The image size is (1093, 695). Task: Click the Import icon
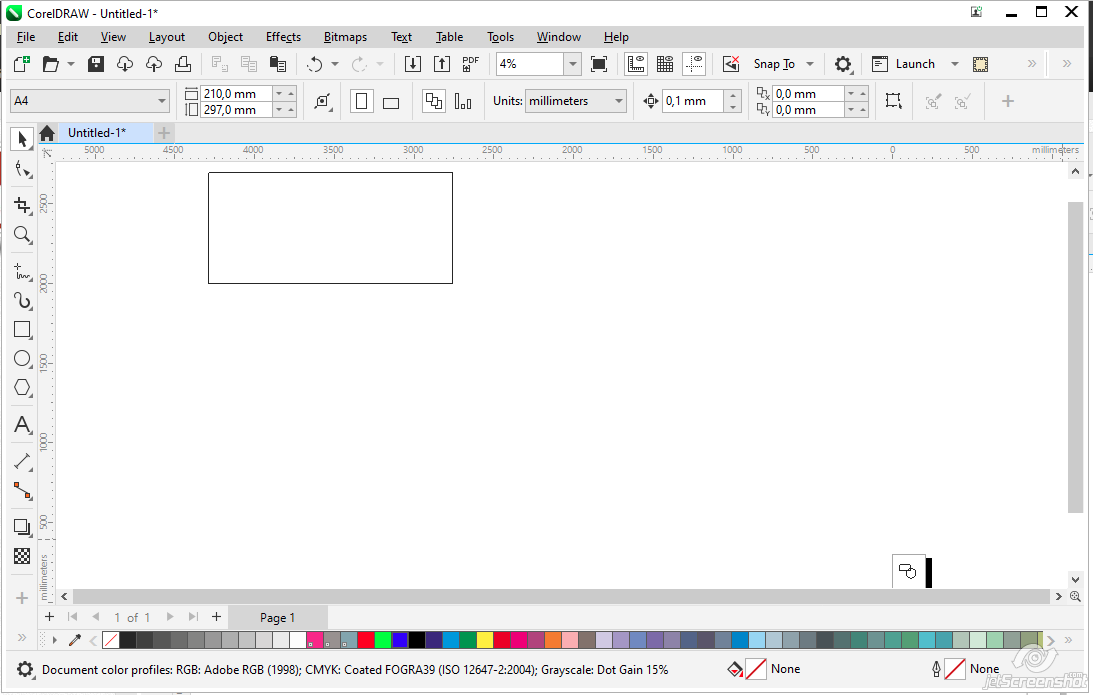pyautogui.click(x=413, y=64)
